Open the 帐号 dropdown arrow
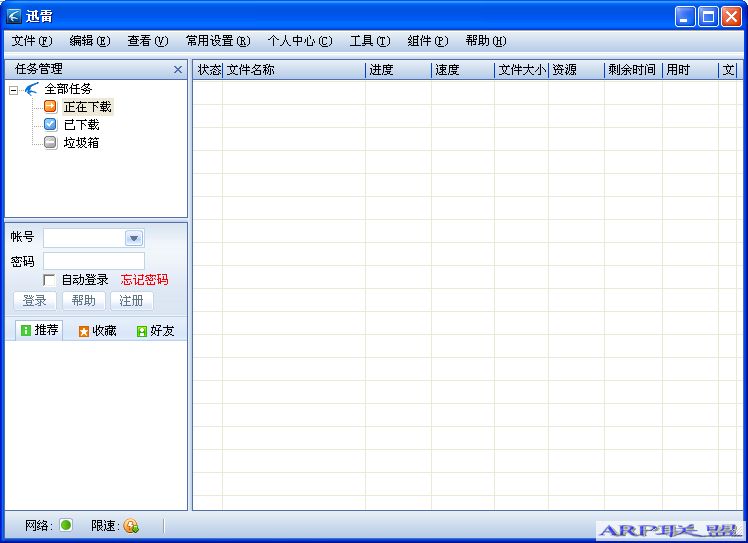Screen dimensions: 748x543 (134, 238)
